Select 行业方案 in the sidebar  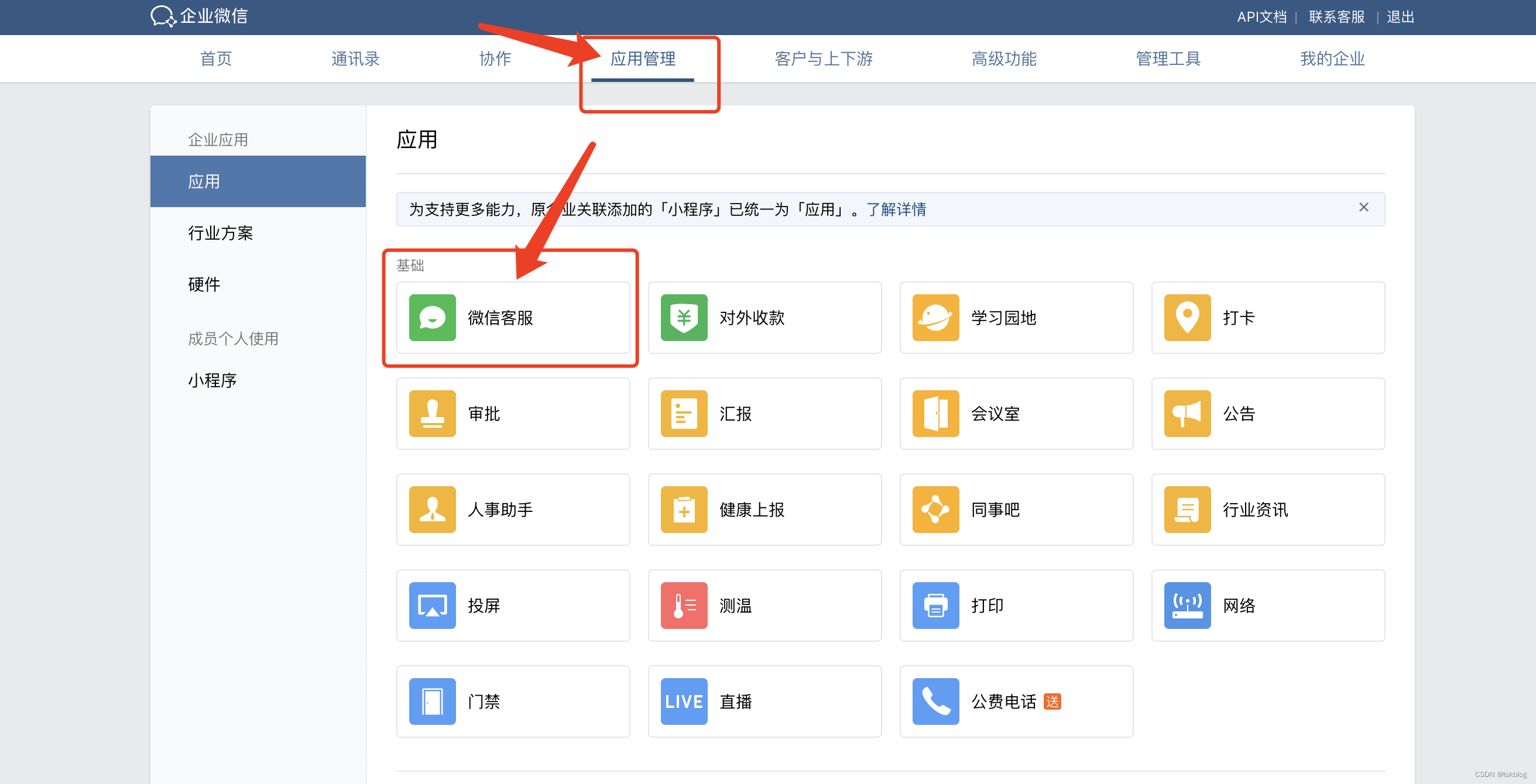pyautogui.click(x=220, y=233)
